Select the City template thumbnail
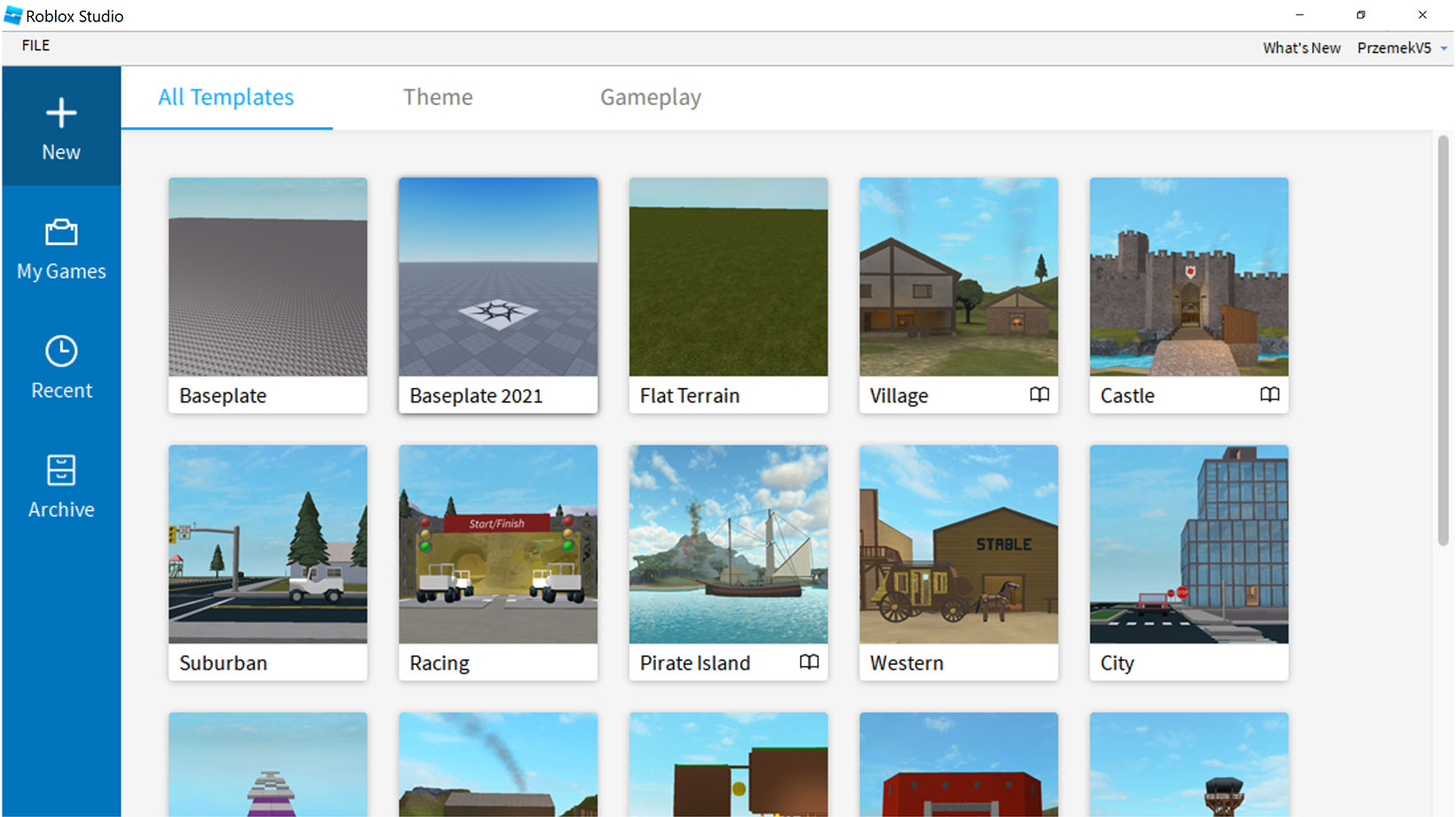 1189,543
